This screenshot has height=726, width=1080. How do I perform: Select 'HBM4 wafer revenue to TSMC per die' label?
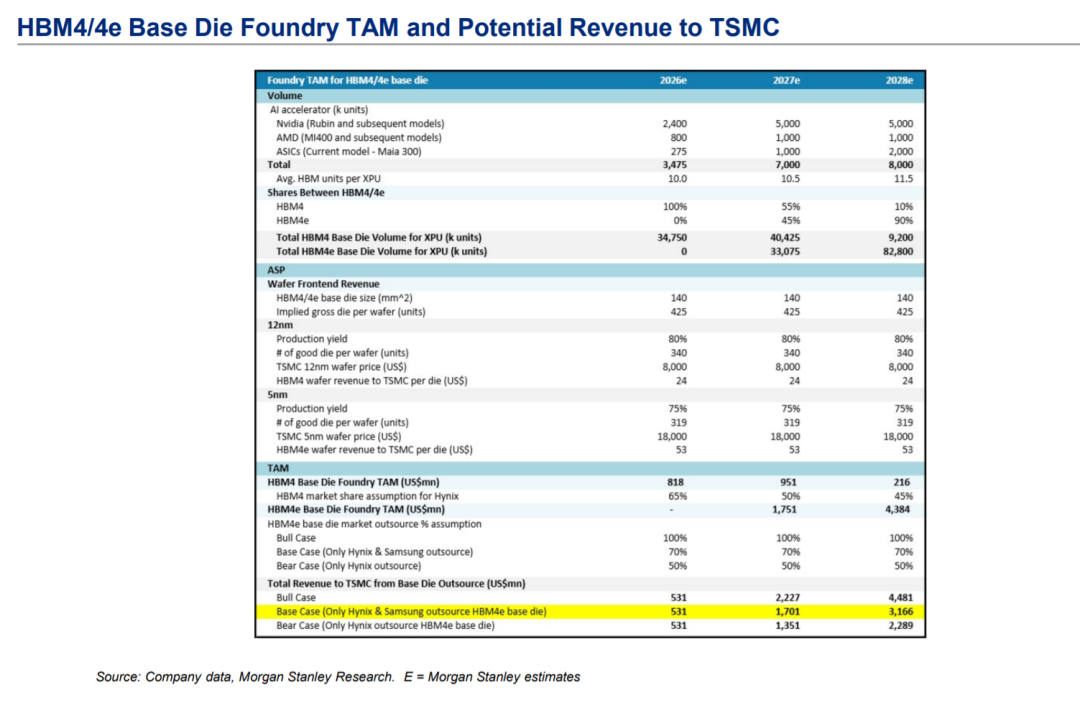pos(372,381)
